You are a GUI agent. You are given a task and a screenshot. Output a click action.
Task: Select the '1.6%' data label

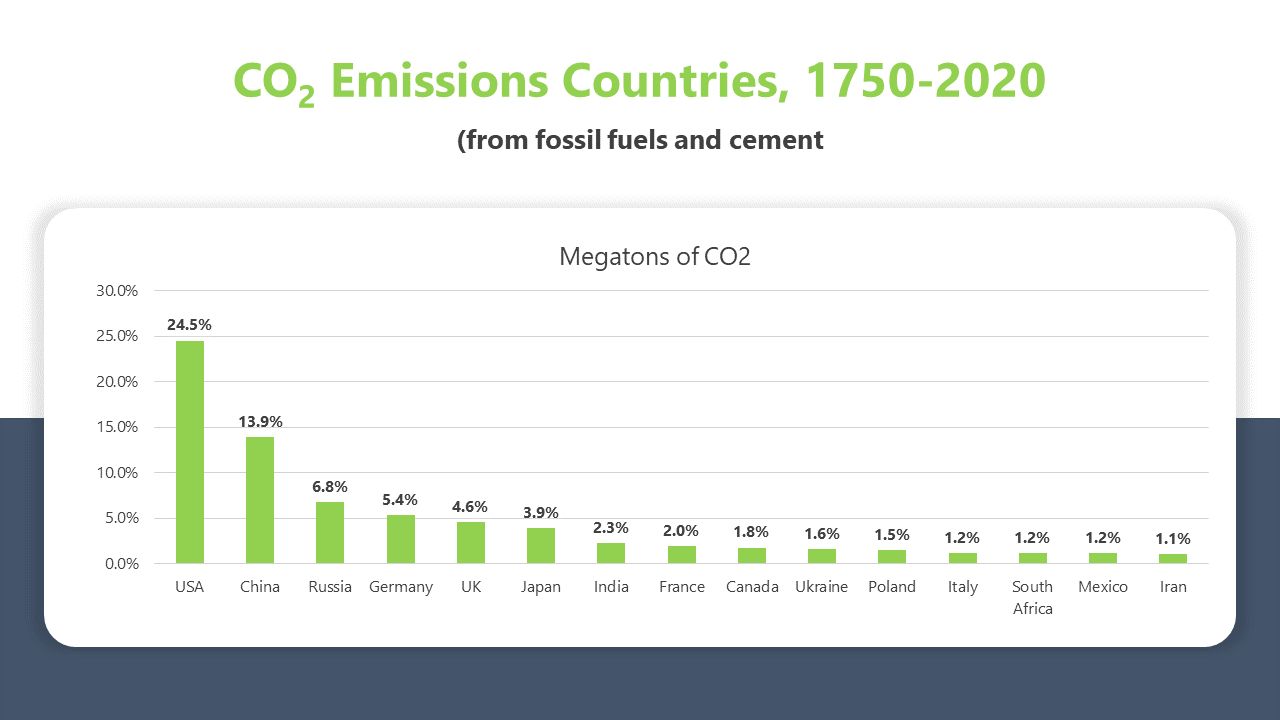coord(822,533)
